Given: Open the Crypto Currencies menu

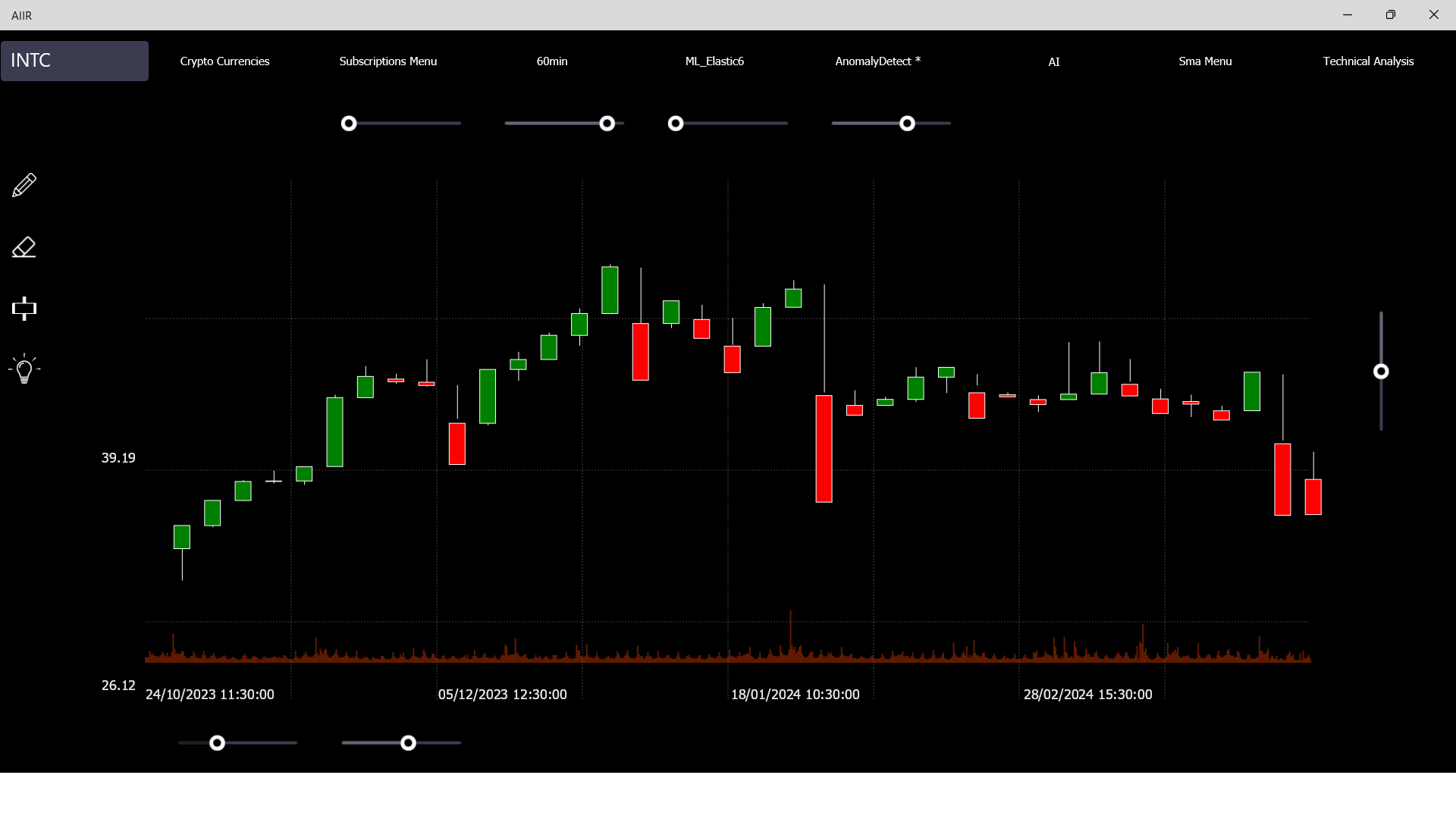Looking at the screenshot, I should [x=224, y=61].
